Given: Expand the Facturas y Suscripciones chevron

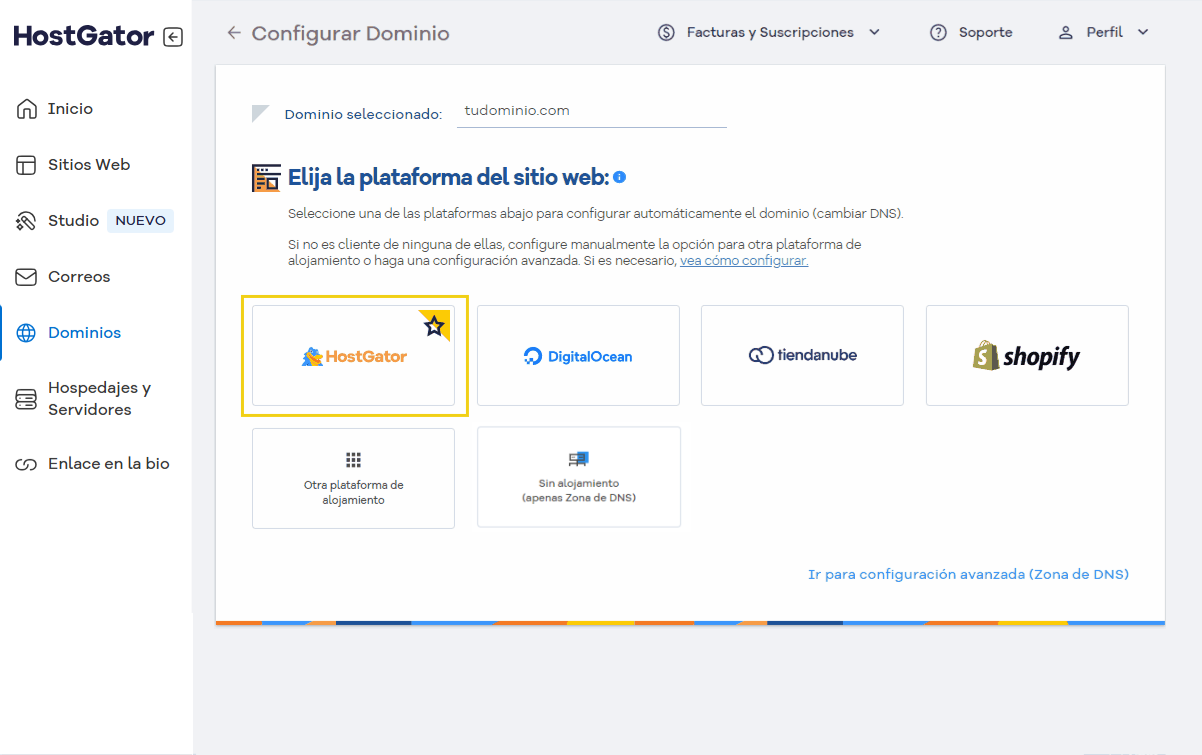Looking at the screenshot, I should point(874,32).
